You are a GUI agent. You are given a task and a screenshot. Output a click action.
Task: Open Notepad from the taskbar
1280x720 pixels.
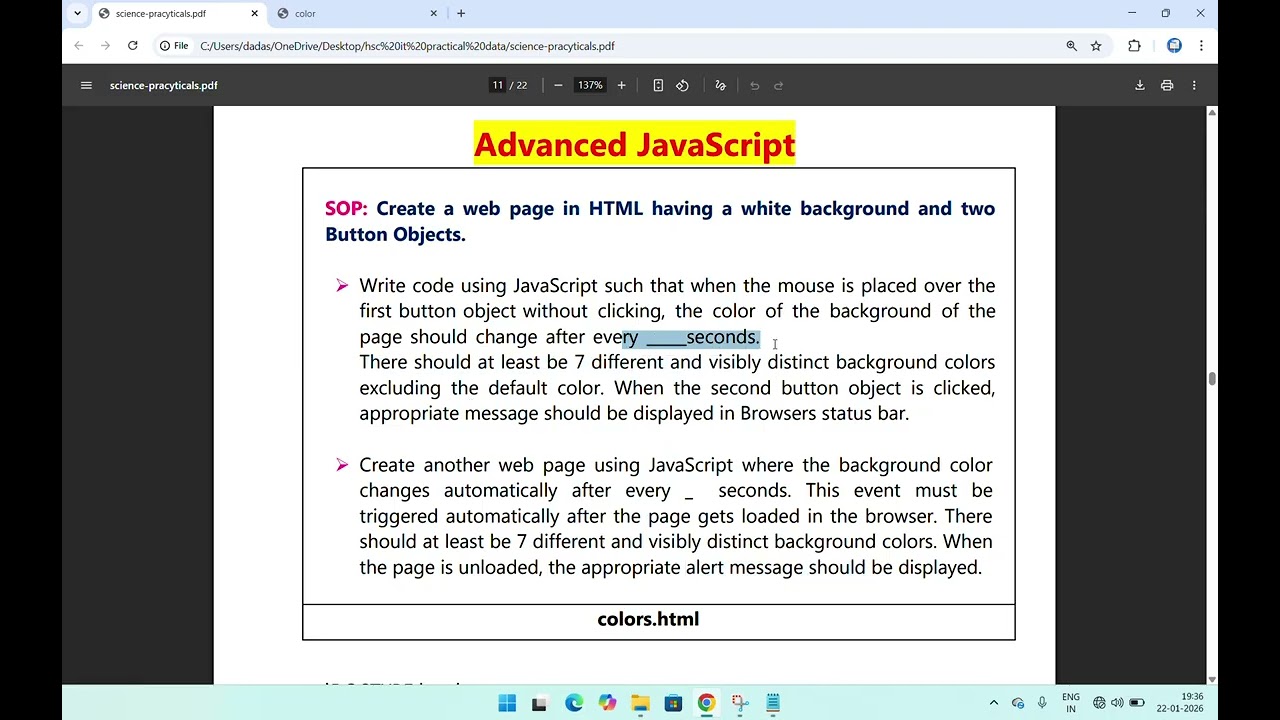pos(773,703)
